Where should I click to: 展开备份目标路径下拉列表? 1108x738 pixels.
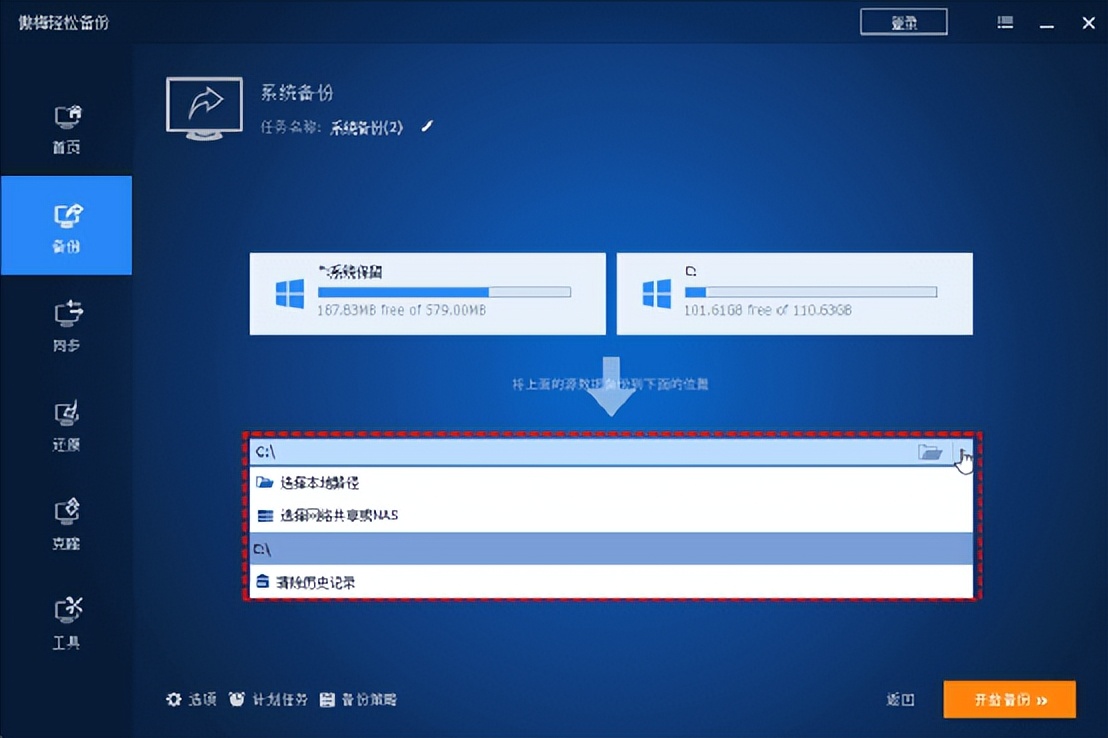tap(963, 452)
